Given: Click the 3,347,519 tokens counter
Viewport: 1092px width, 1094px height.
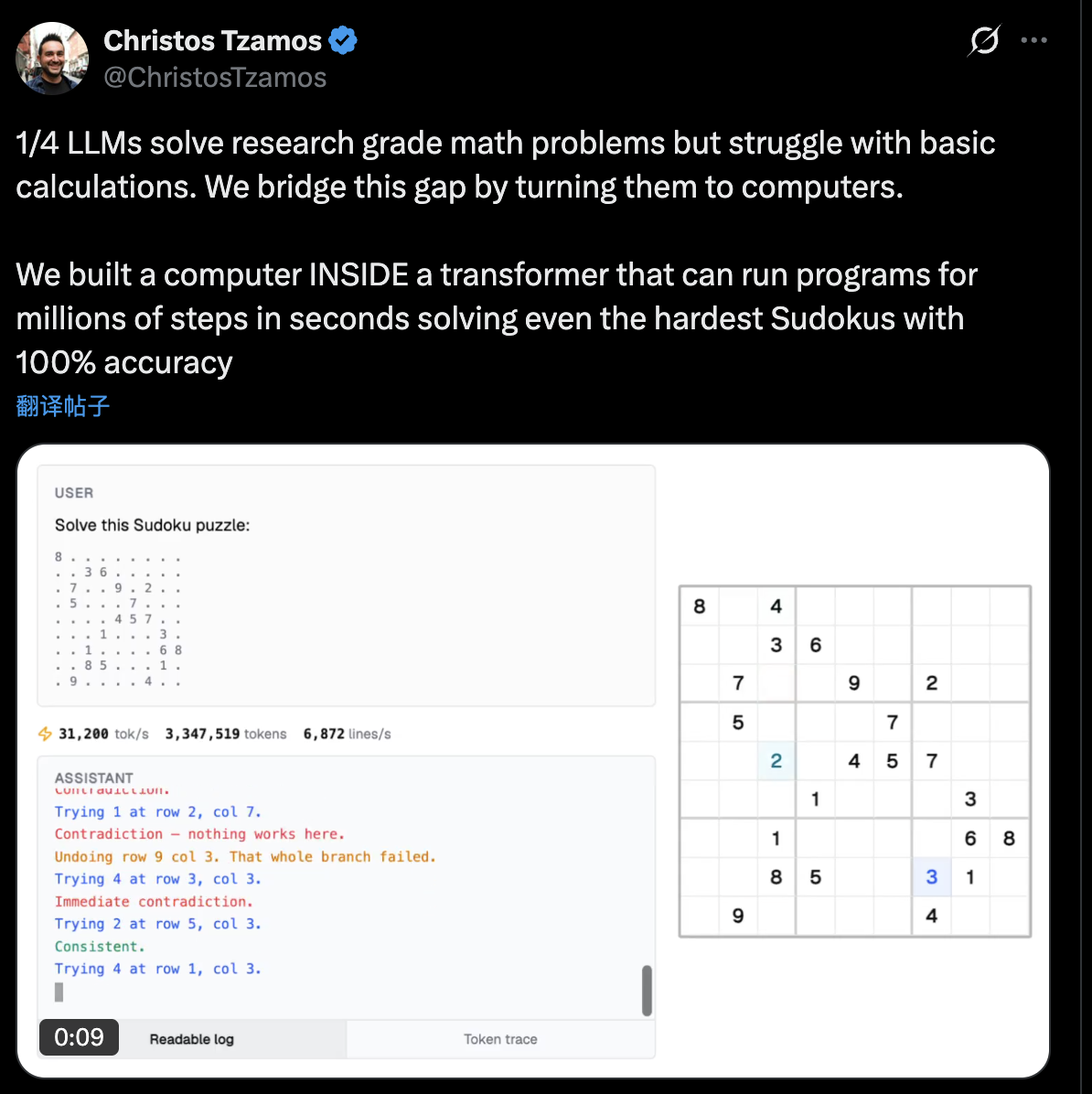Looking at the screenshot, I should tap(225, 734).
